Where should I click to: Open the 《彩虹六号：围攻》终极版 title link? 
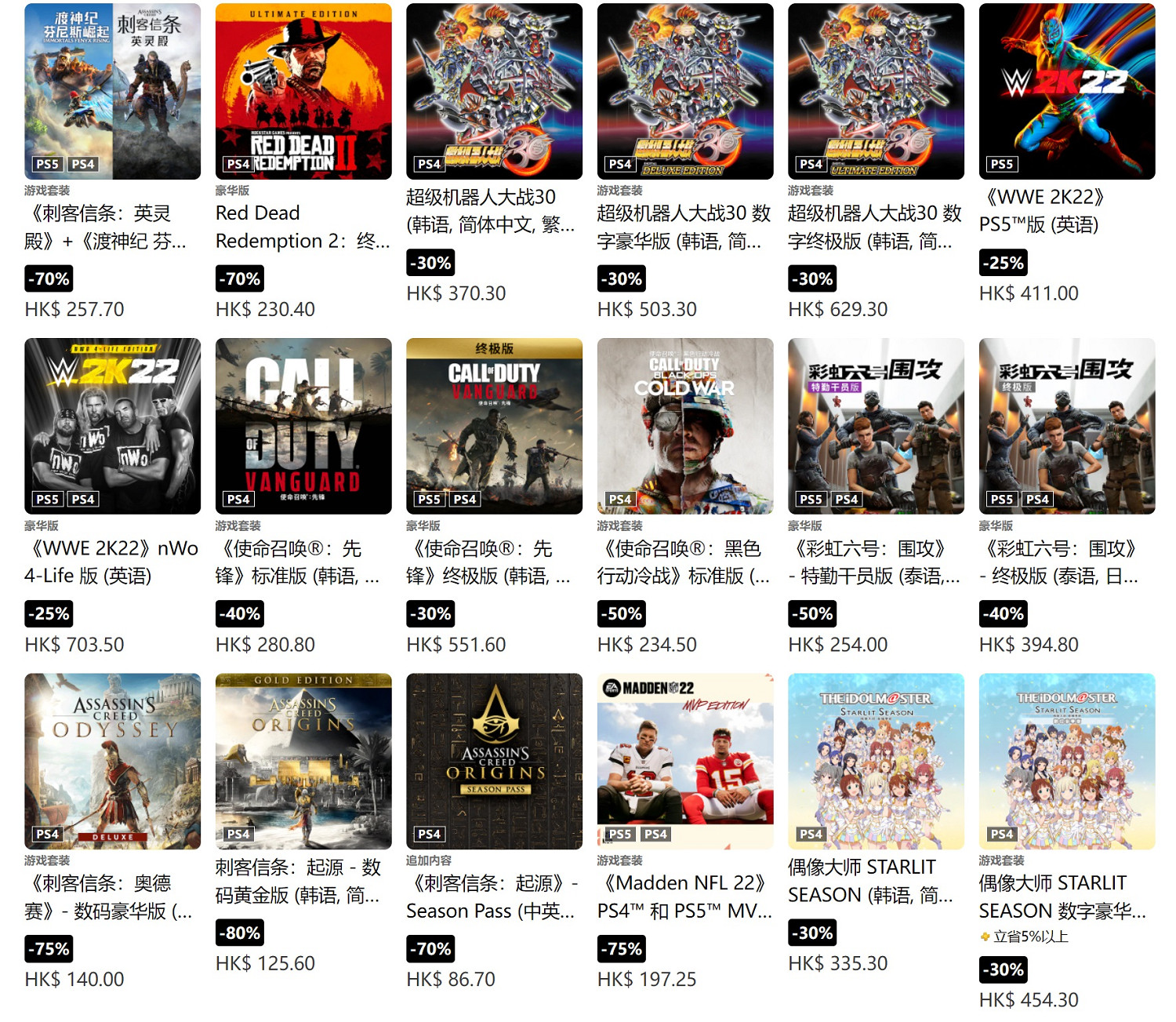tap(1058, 562)
